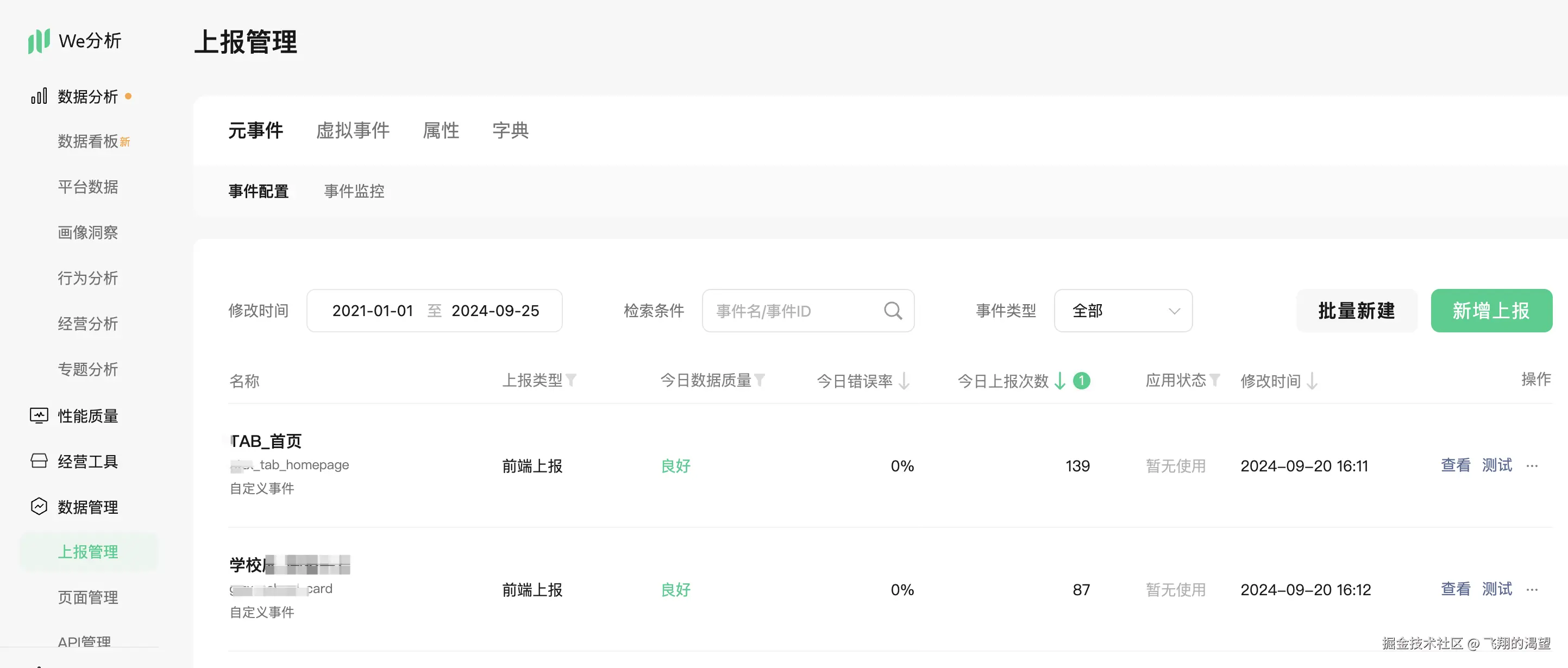Screen dimensions: 1568x668
Task: Click the 数据管理 hexagon icon
Action: [x=39, y=506]
